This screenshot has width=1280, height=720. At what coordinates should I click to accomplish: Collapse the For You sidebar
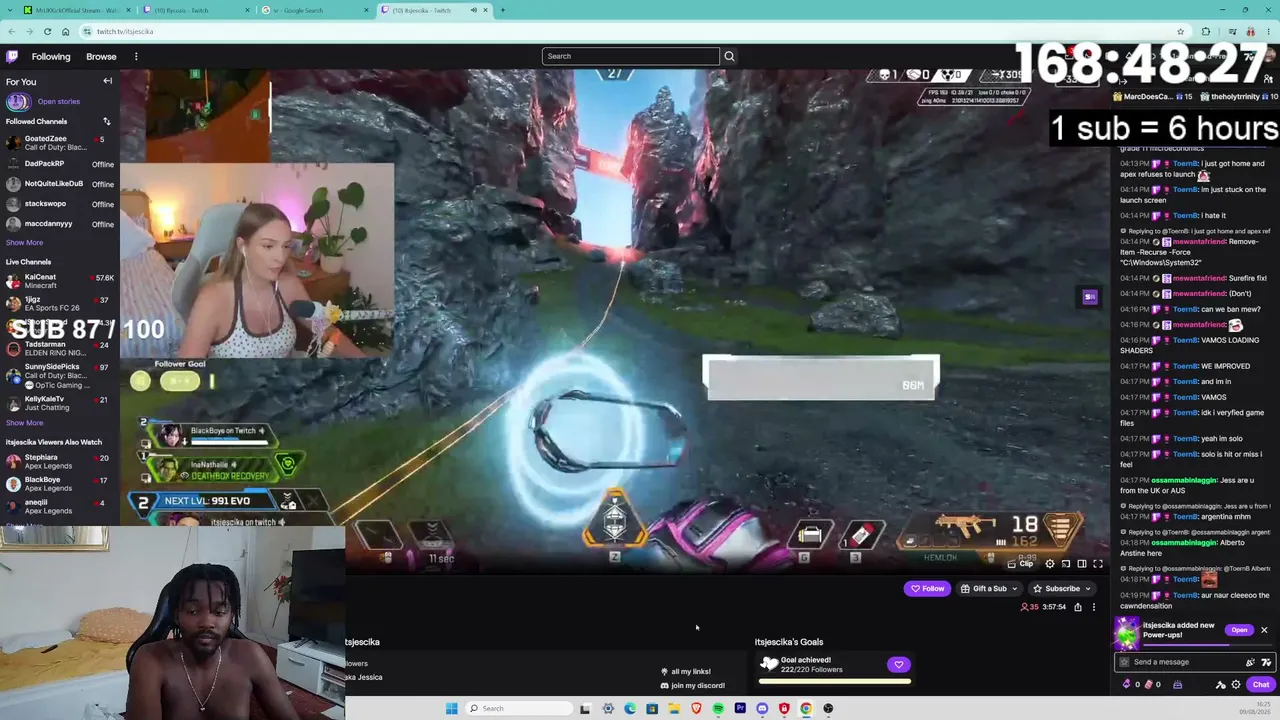pos(107,81)
